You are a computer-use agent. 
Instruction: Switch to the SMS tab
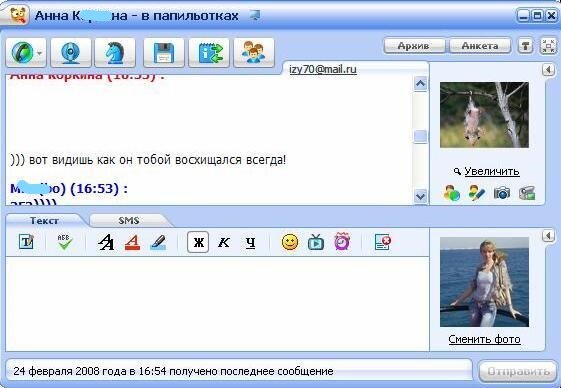coord(129,220)
